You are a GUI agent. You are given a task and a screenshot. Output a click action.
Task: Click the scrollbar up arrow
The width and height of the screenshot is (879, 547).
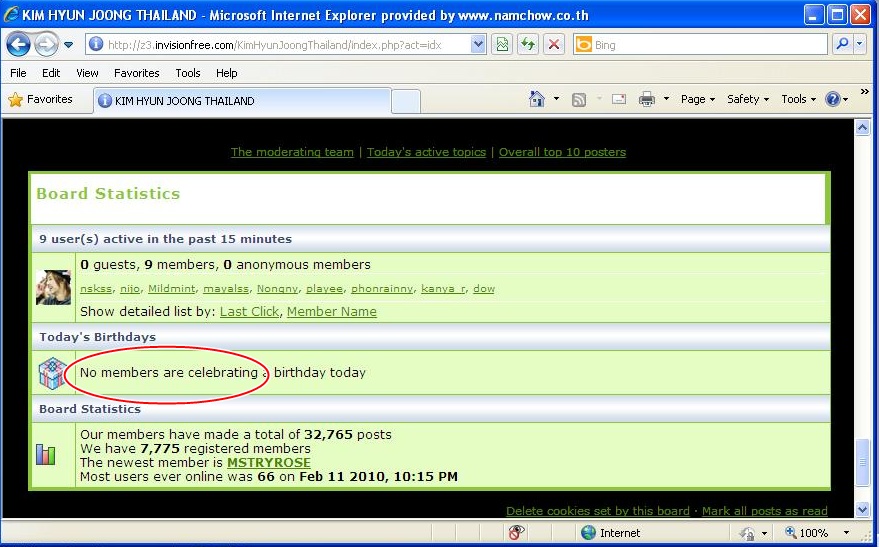[x=863, y=128]
